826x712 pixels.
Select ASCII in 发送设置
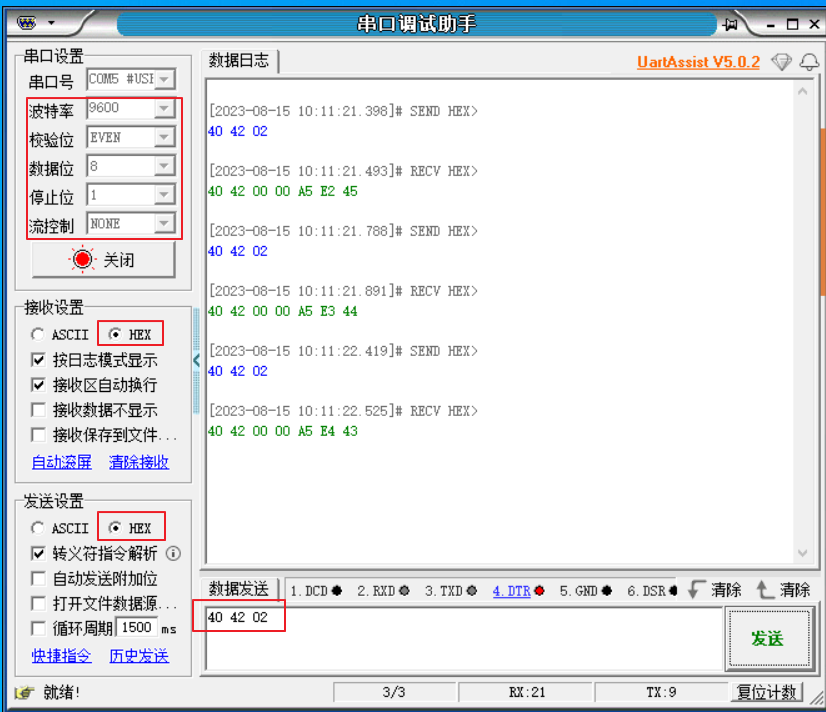[60, 528]
